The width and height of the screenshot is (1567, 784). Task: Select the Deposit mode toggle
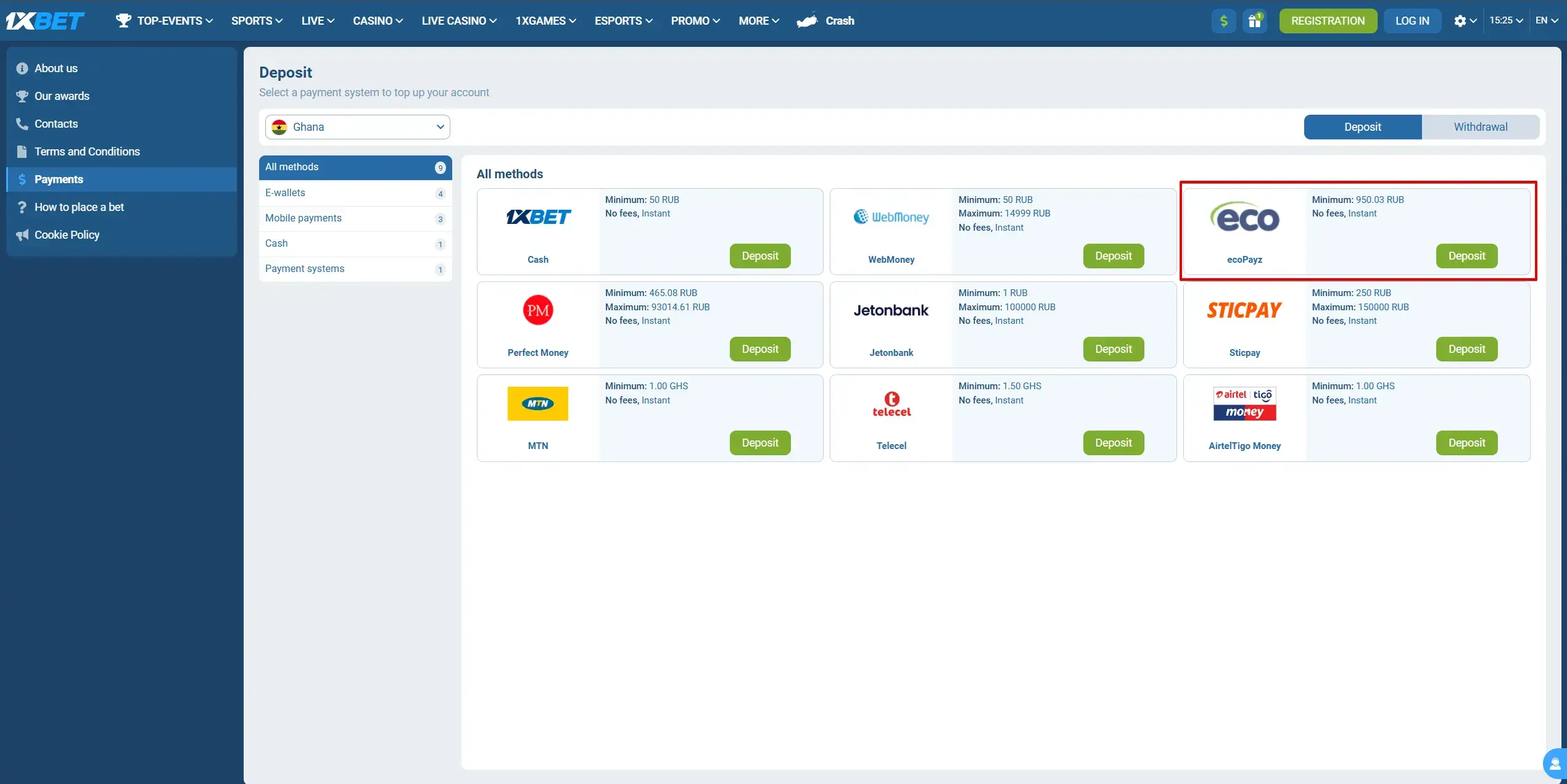pos(1363,126)
